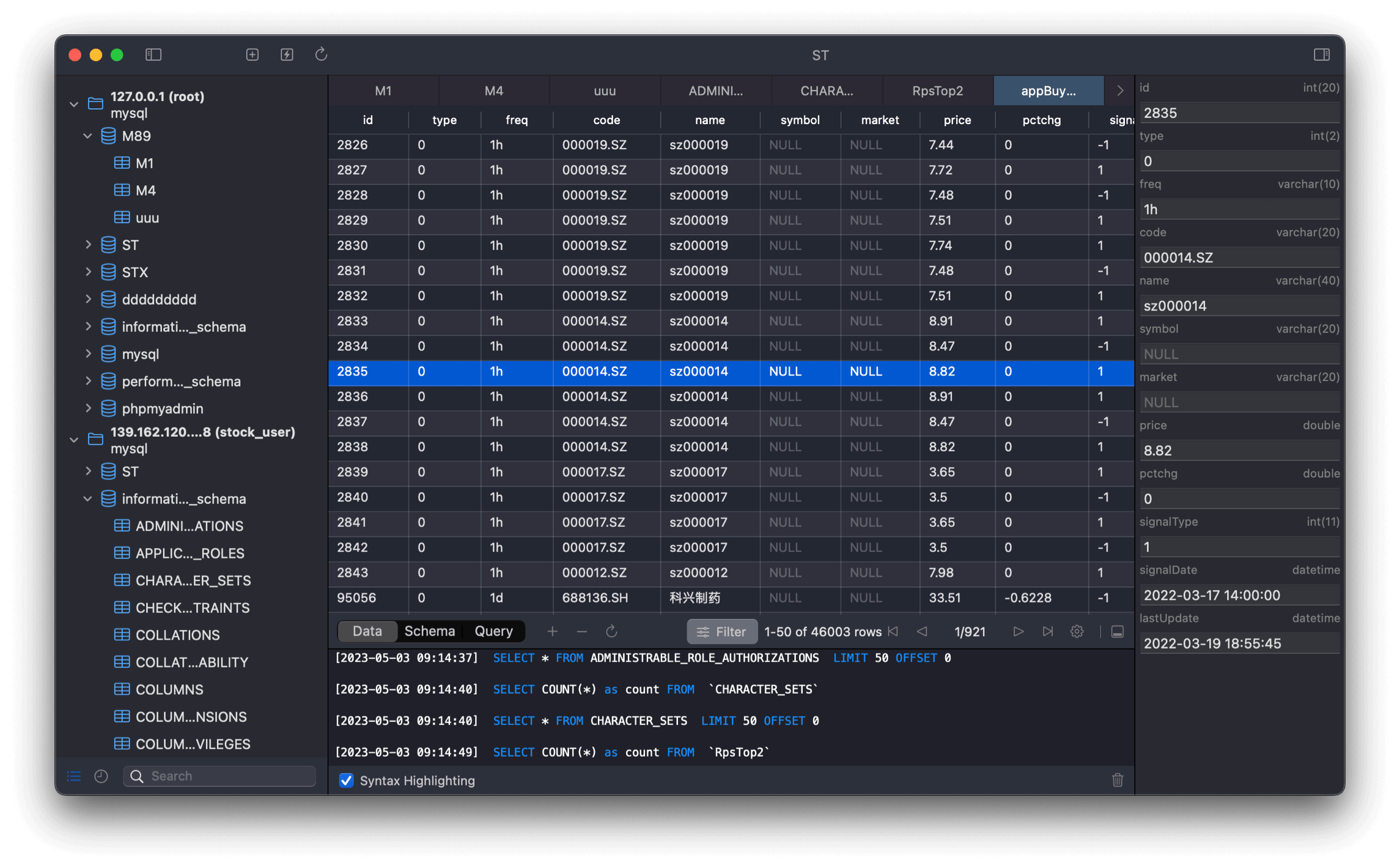Expand the phpmyadmin database
Screen dimensions: 1400x868
click(88, 408)
